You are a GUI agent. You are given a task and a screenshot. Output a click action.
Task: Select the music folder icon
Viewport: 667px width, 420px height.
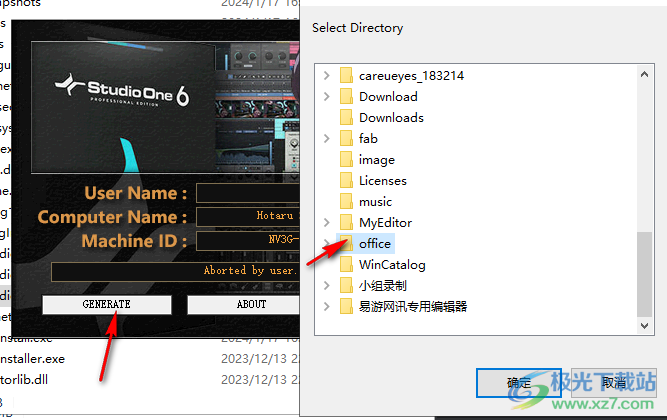[x=346, y=202]
